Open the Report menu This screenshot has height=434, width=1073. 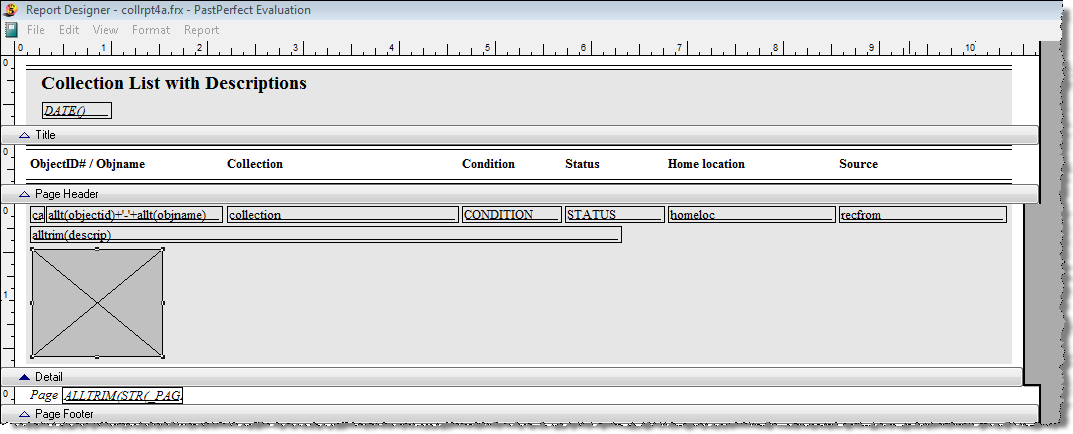201,29
